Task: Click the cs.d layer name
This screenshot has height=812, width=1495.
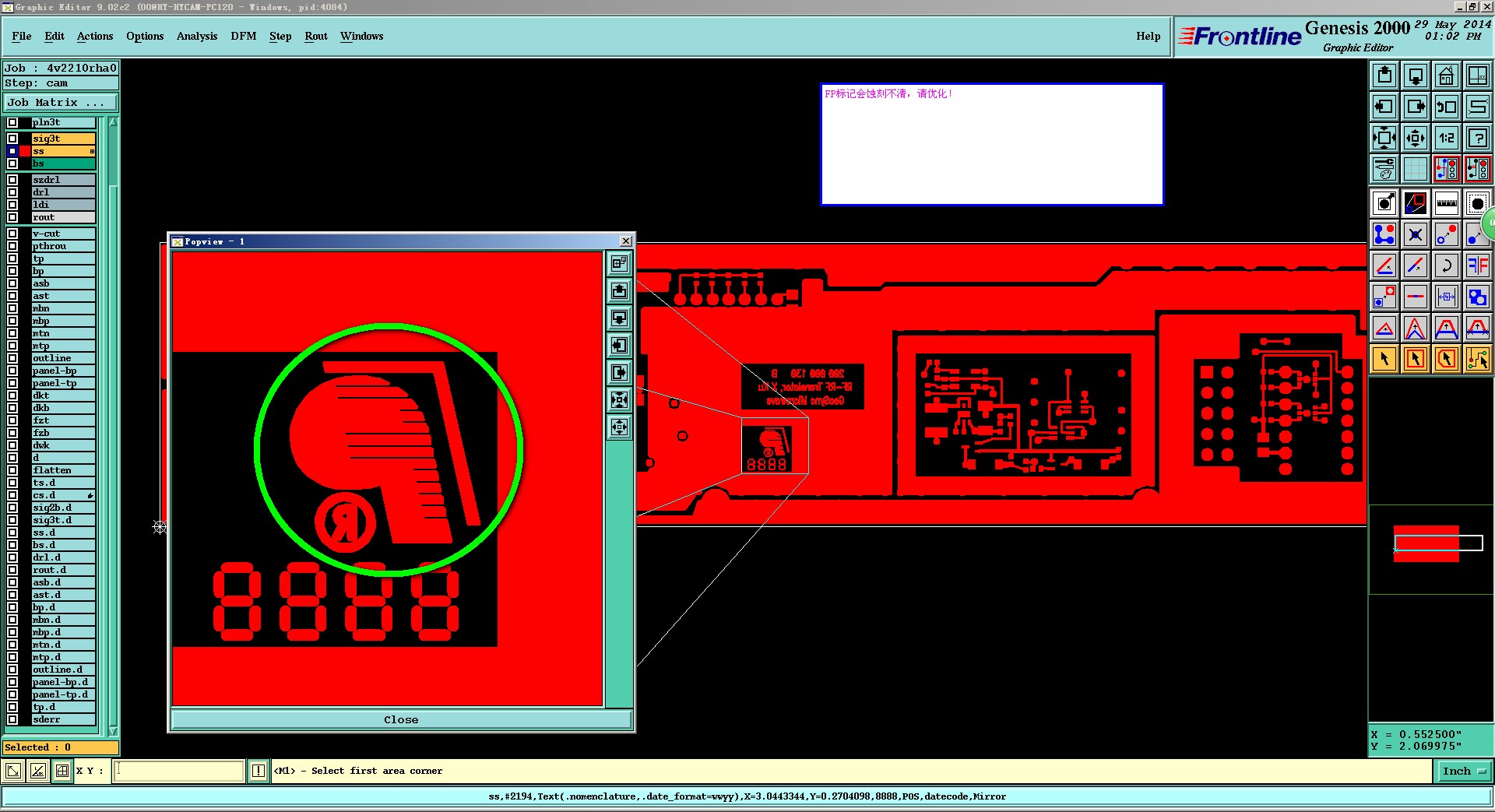Action: pos(64,495)
